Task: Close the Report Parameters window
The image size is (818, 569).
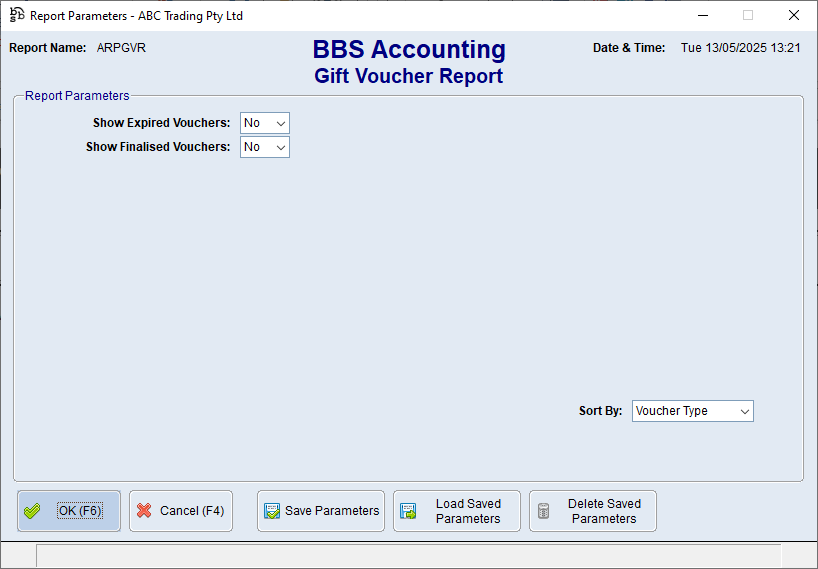Action: [x=794, y=15]
